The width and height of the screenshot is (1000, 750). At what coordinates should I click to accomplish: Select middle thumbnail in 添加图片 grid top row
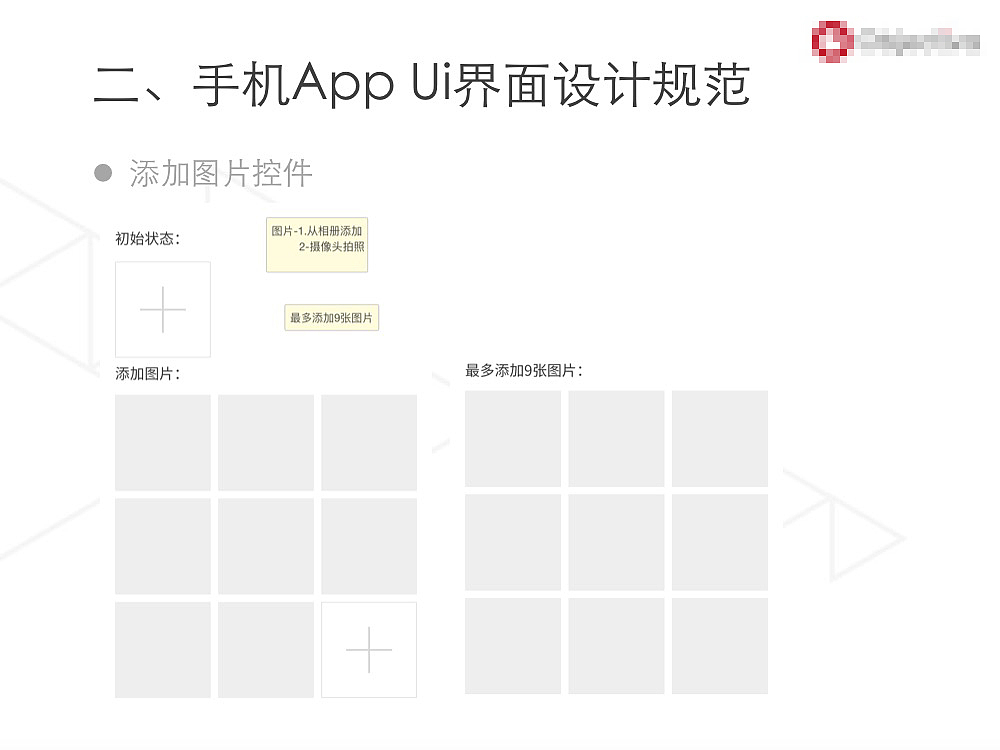[x=266, y=443]
